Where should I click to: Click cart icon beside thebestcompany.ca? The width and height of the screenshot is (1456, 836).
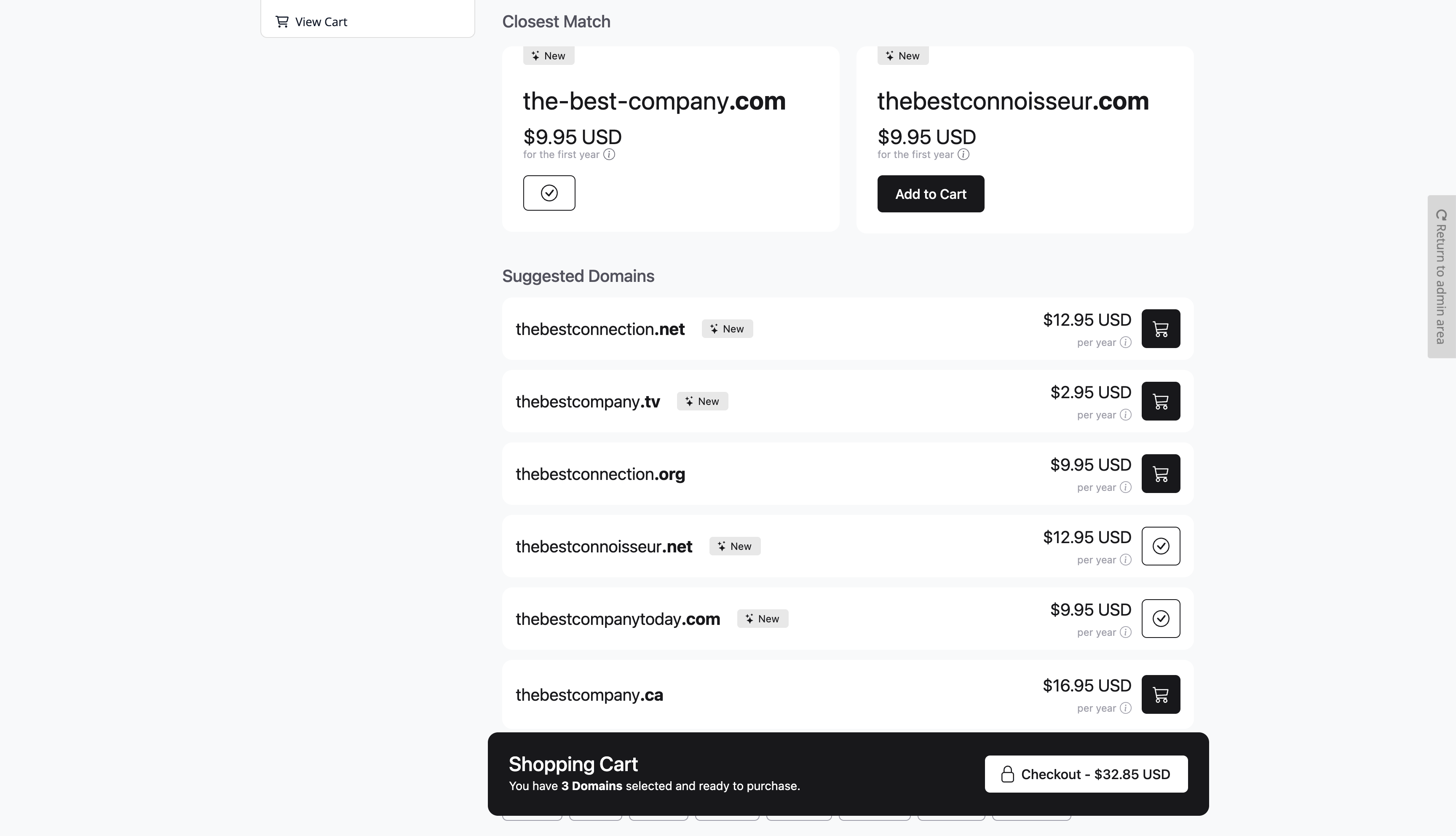tap(1160, 695)
